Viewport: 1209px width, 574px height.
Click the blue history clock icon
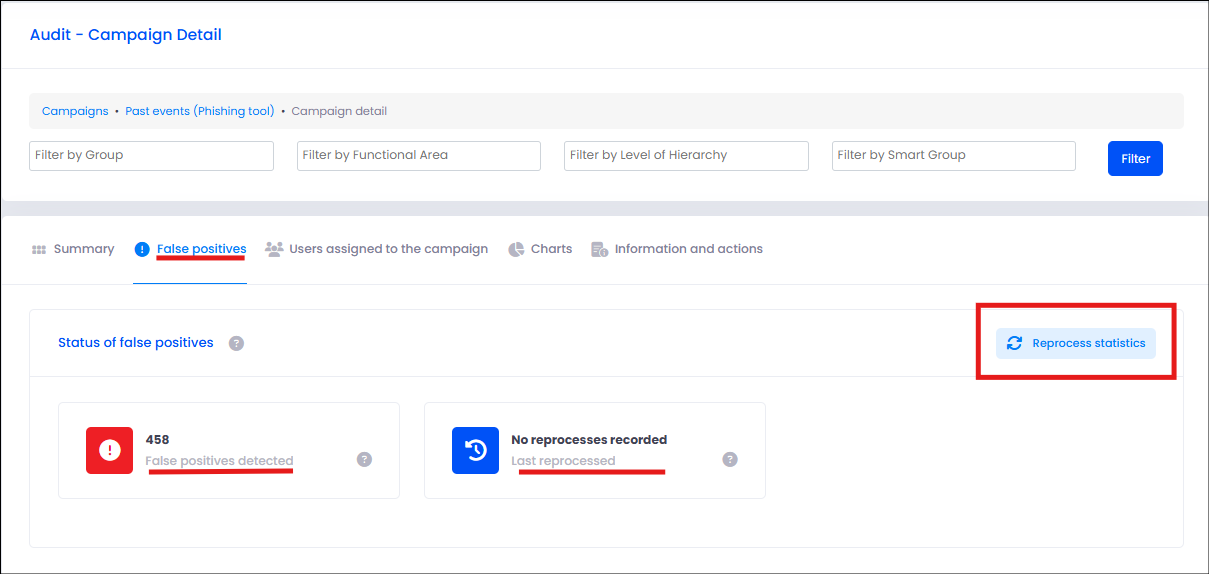pos(475,450)
